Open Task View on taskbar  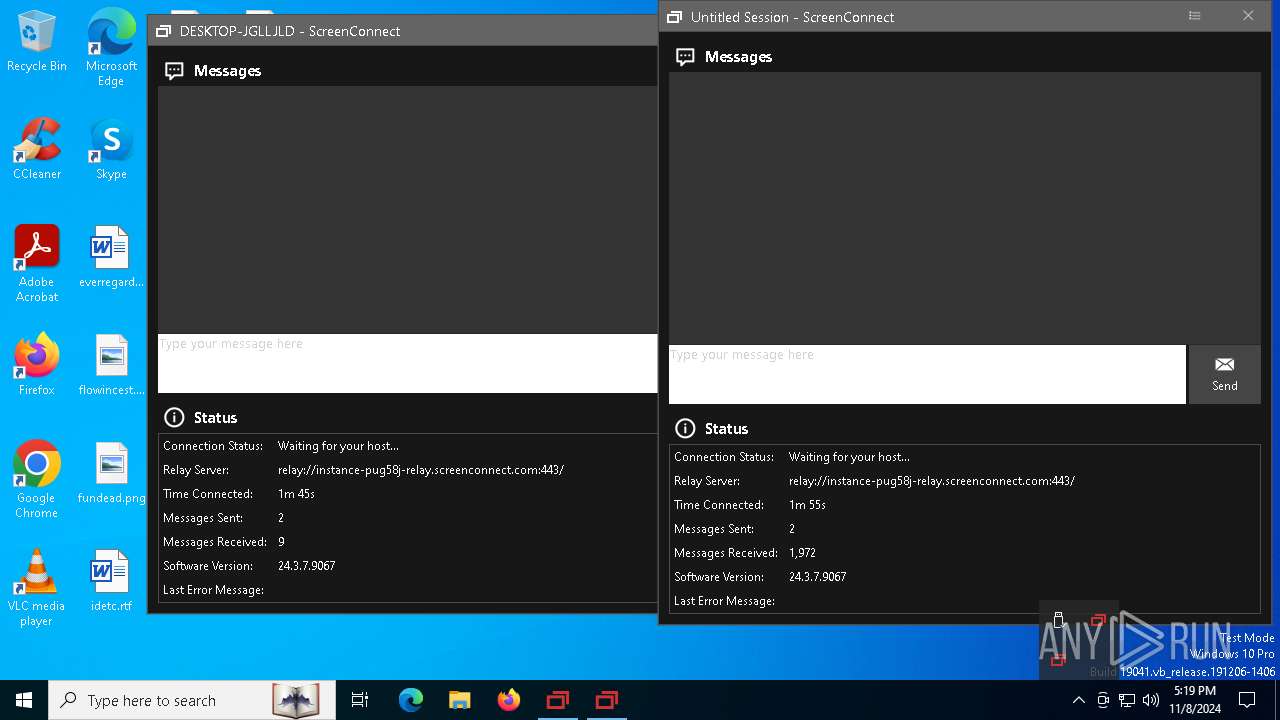click(x=360, y=700)
